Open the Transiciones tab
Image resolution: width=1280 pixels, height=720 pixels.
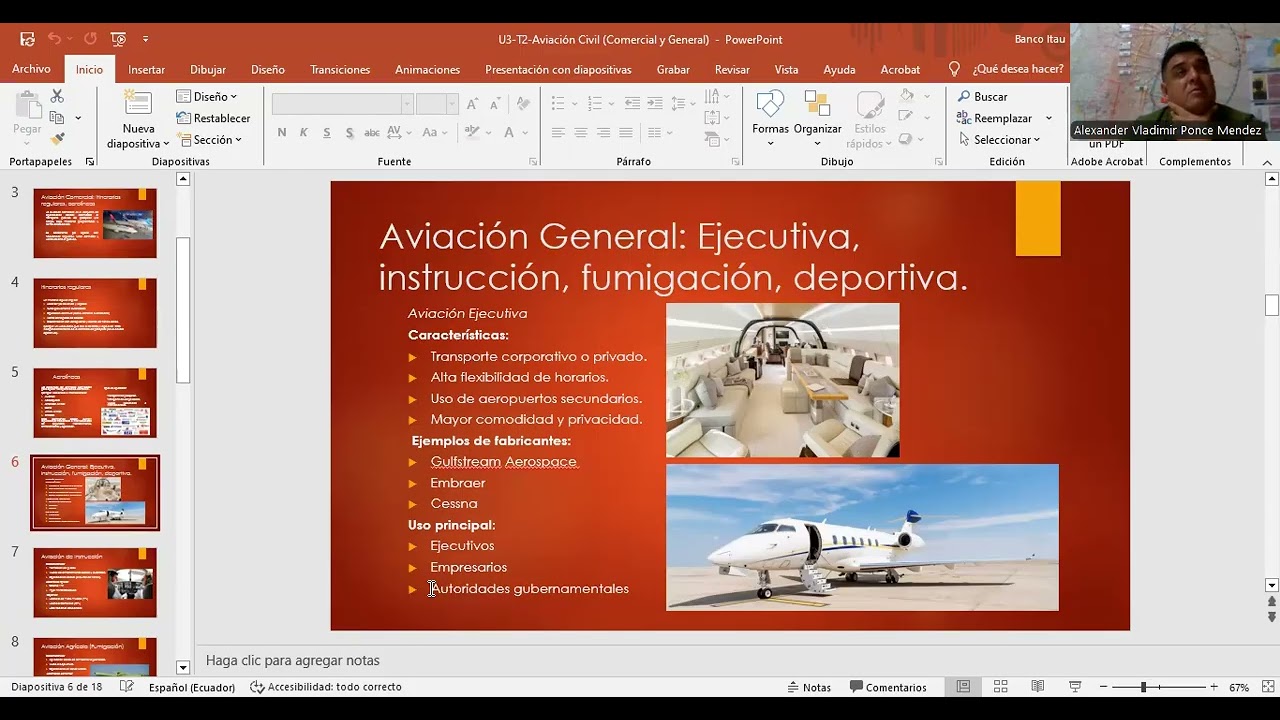pyautogui.click(x=340, y=69)
